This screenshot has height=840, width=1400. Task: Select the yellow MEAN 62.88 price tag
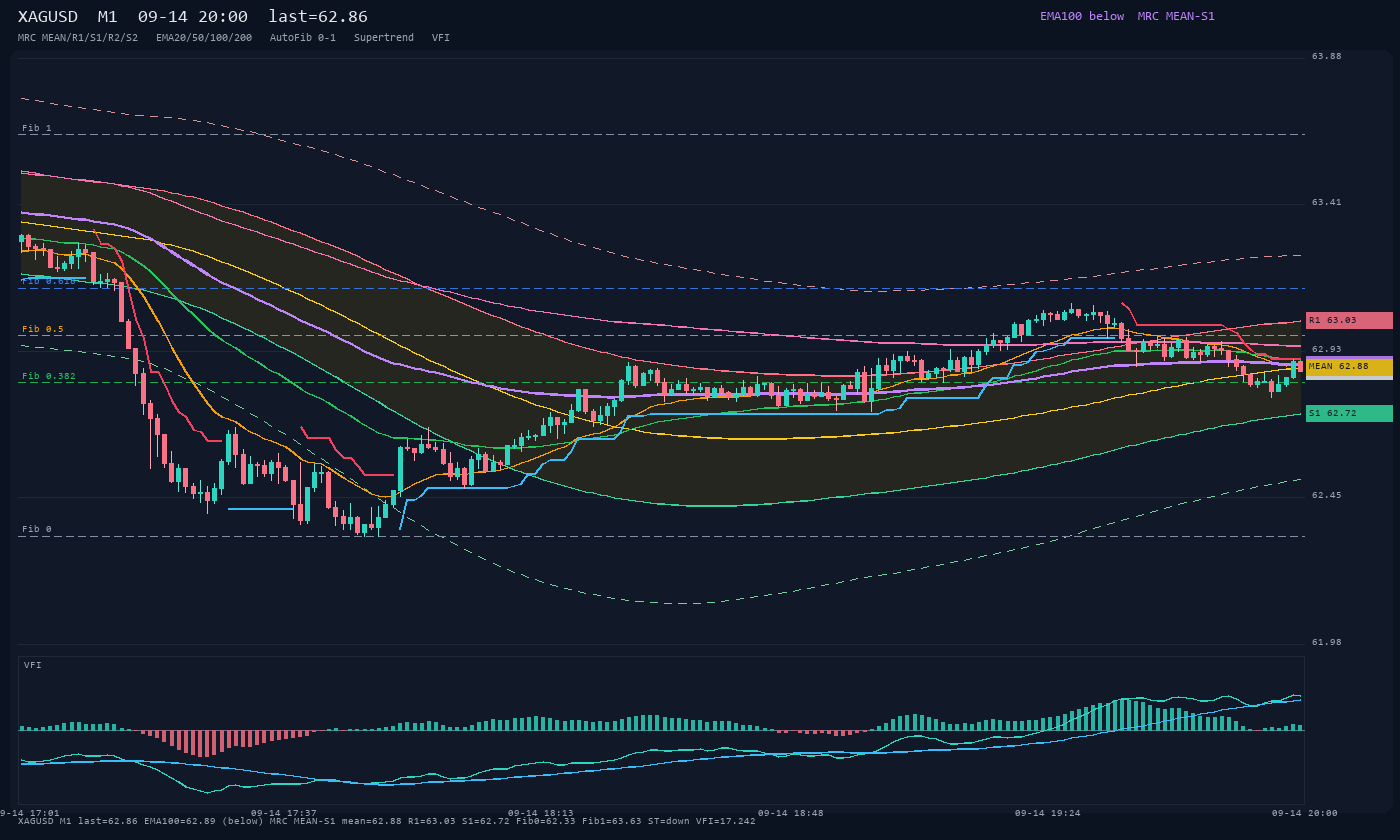tap(1349, 367)
